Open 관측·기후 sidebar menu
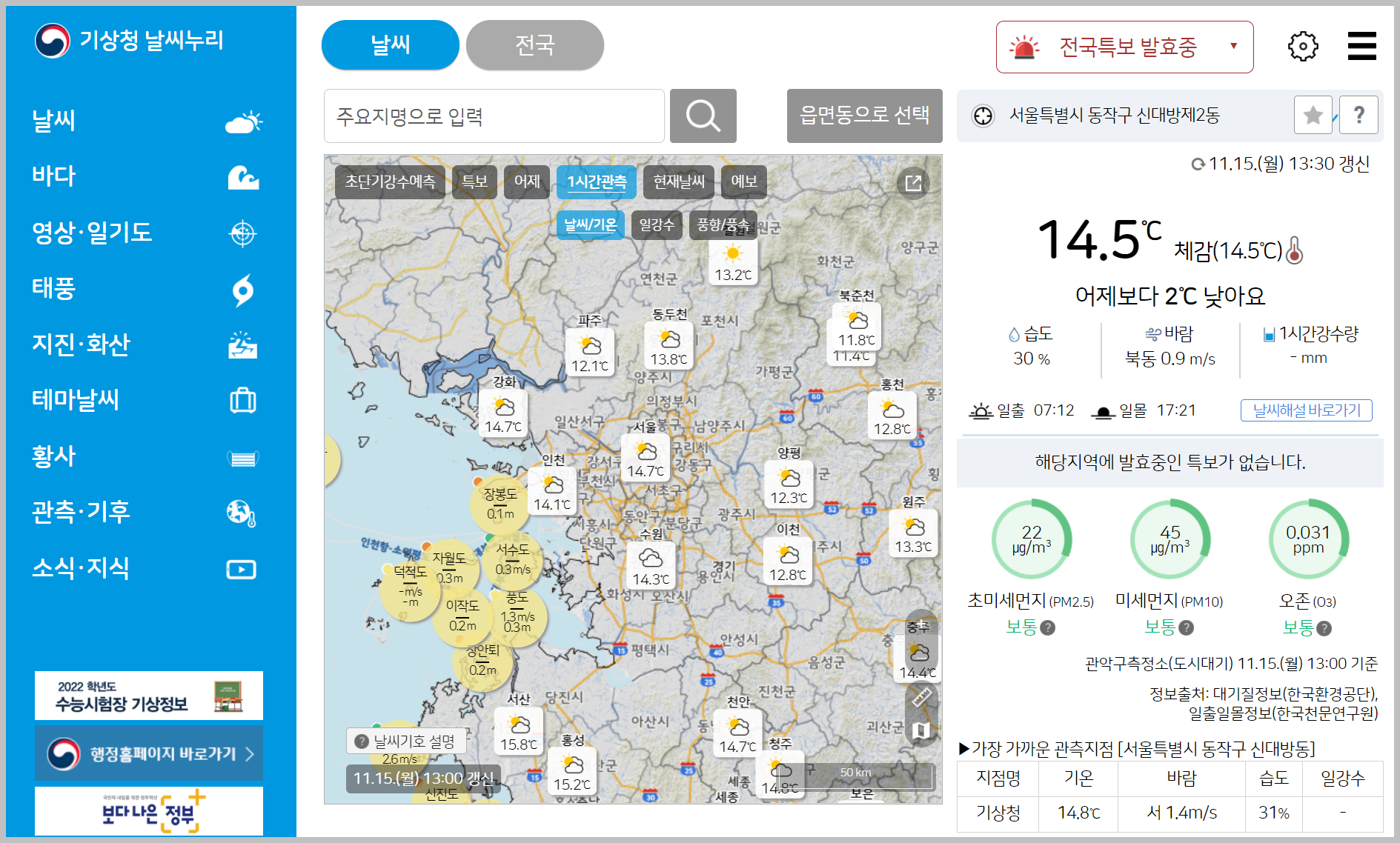Image resolution: width=1400 pixels, height=843 pixels. pyautogui.click(x=148, y=512)
